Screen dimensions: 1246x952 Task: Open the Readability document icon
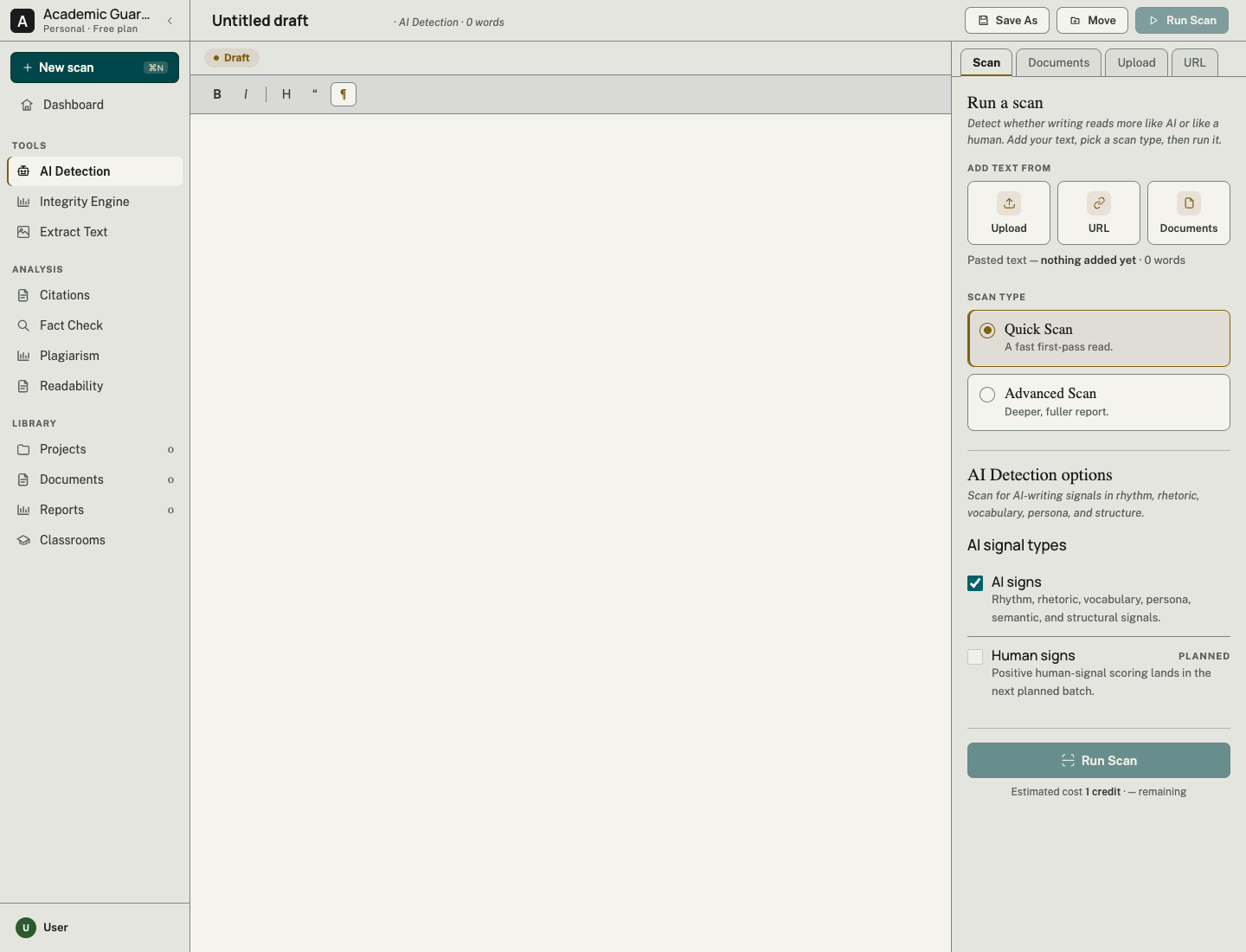tap(23, 386)
